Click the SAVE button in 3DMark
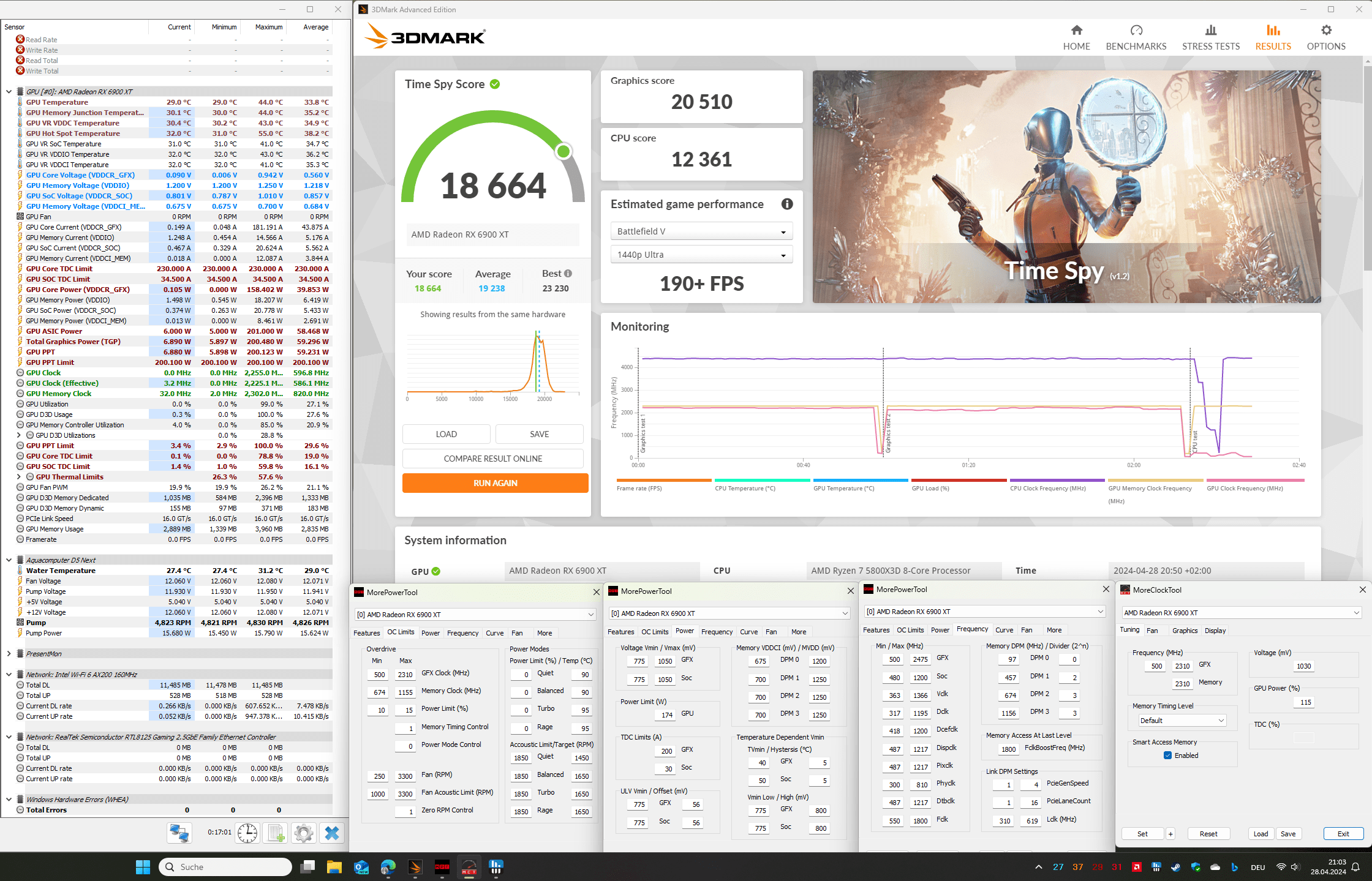 [x=539, y=434]
